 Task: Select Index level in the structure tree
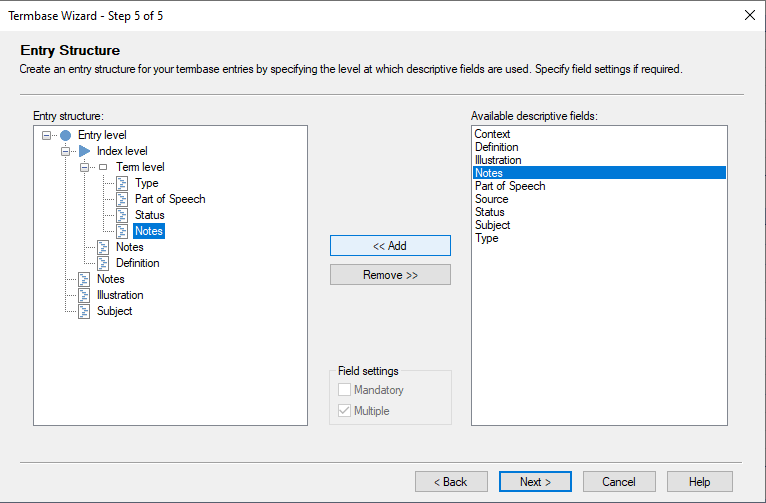(x=122, y=151)
